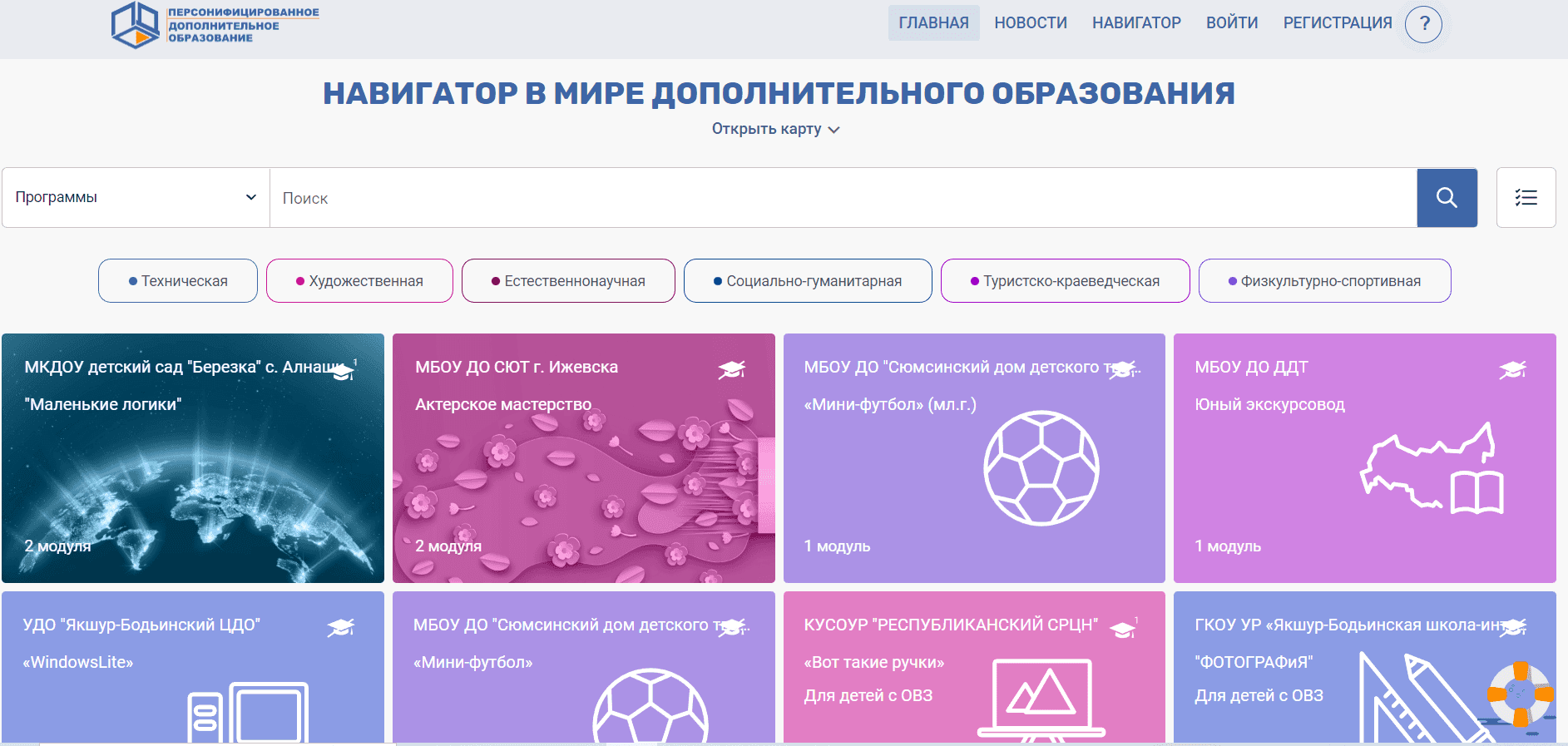This screenshot has width=1568, height=746.
Task: Click graduation cap icon on WindowsLite card
Action: [x=341, y=627]
